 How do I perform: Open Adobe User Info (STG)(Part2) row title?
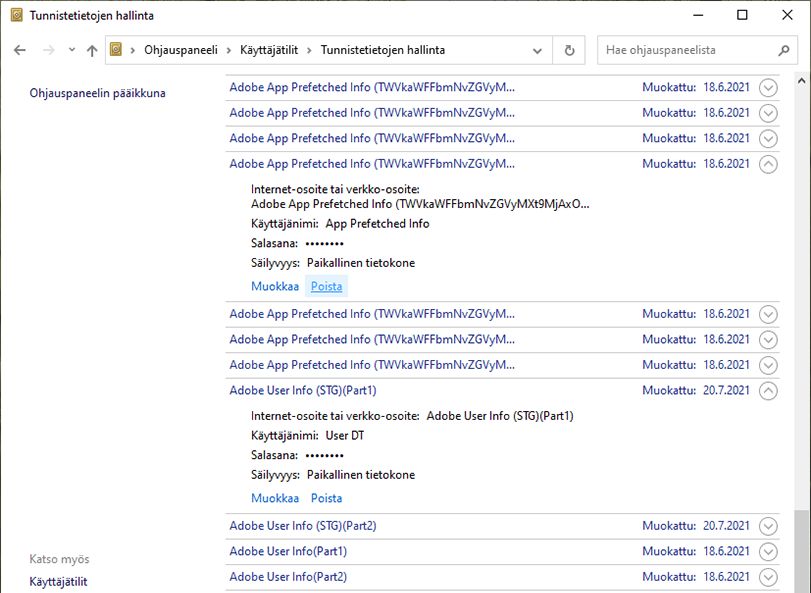click(x=303, y=526)
